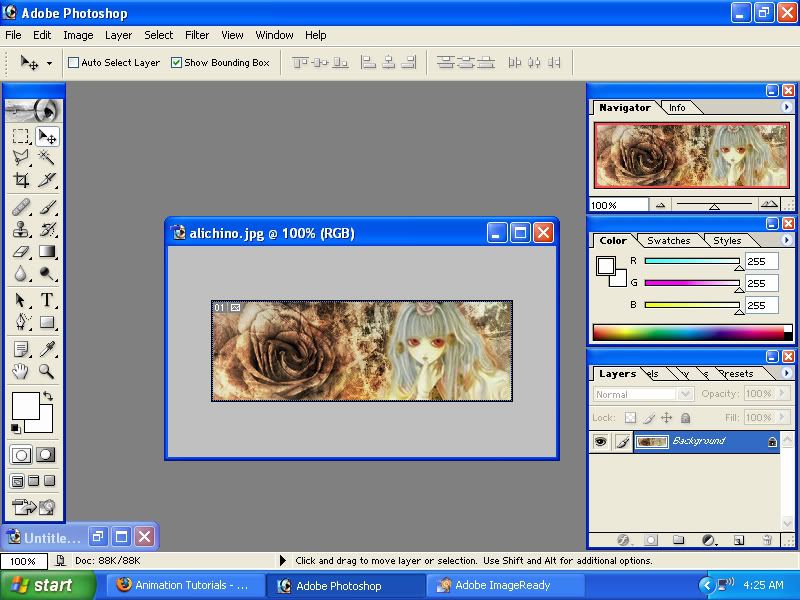Open the File menu
Image resolution: width=800 pixels, height=600 pixels.
coord(13,35)
